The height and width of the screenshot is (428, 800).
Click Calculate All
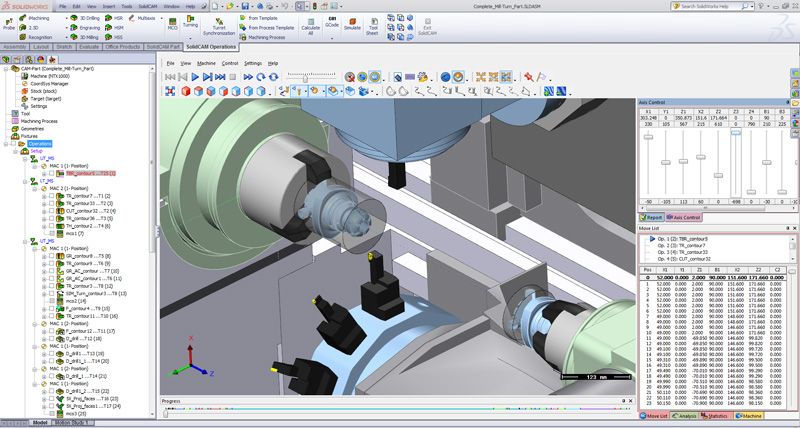point(310,27)
